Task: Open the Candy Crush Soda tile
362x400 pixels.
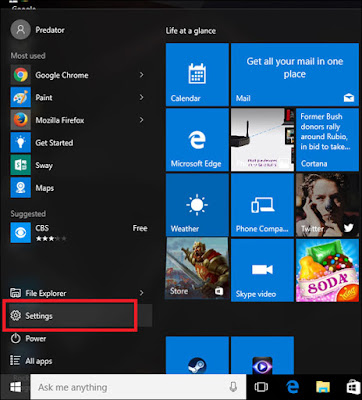Action: point(327,270)
